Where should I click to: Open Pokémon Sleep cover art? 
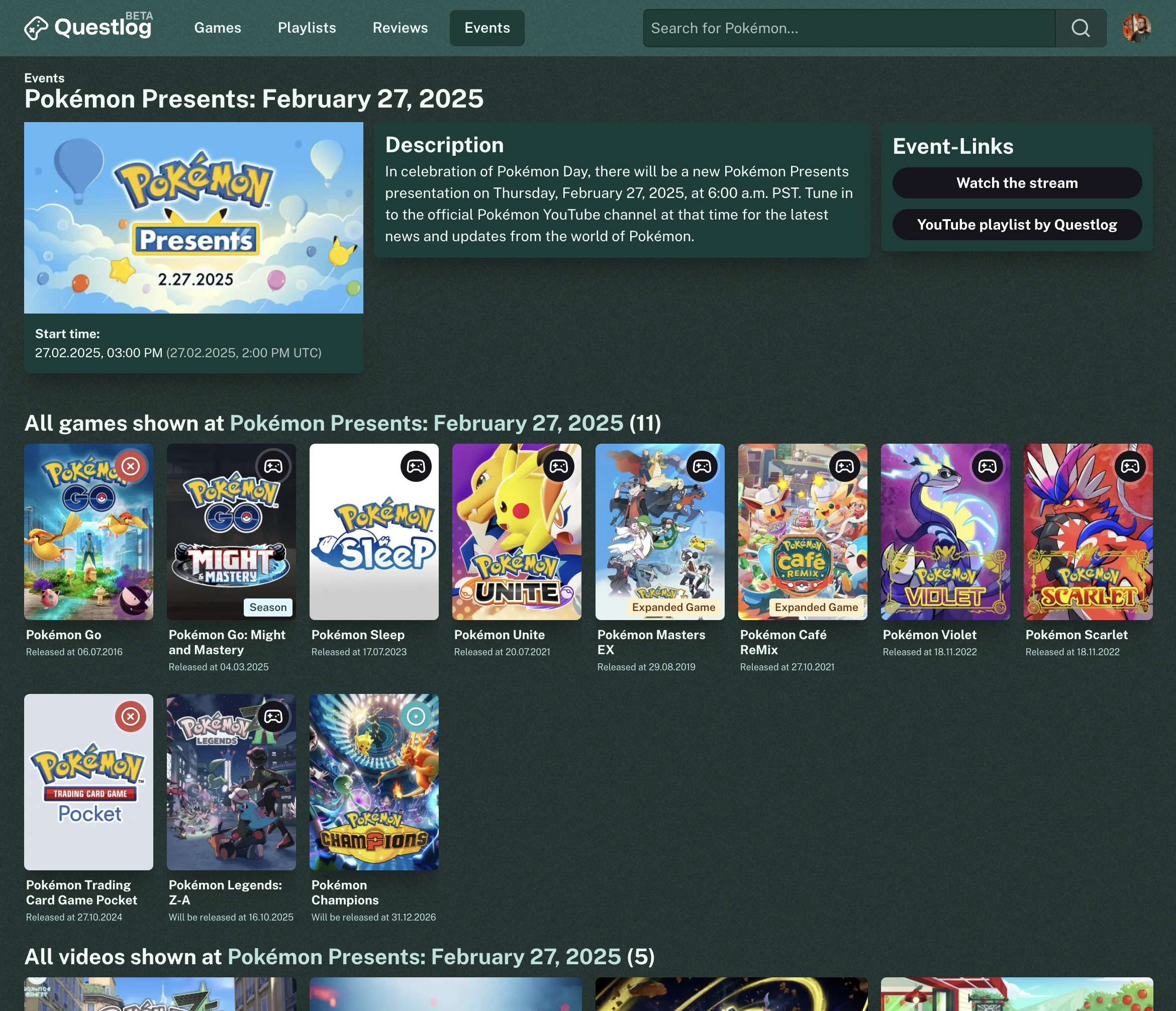coord(374,532)
